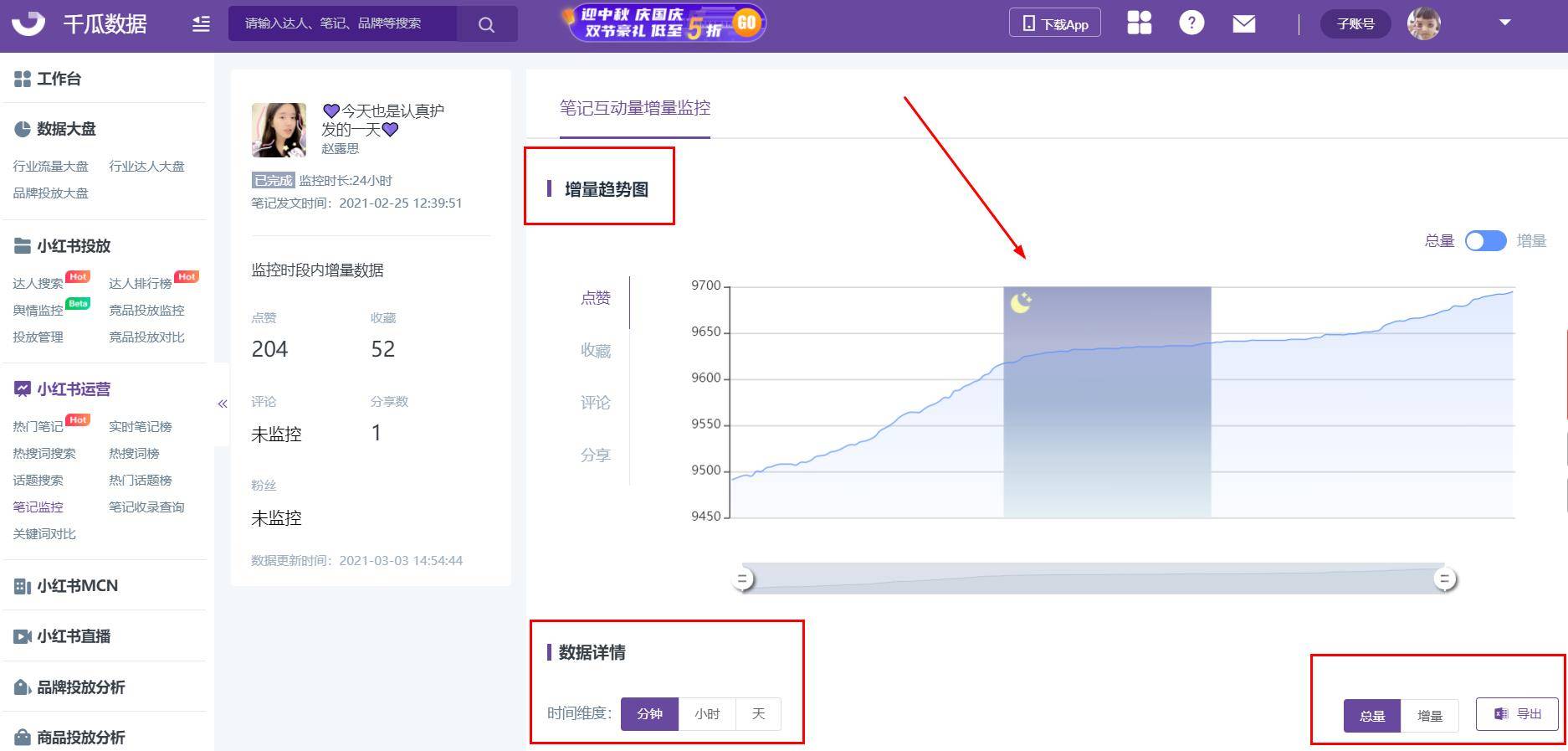The width and height of the screenshot is (1568, 751).
Task: Switch to the 收藏 chart tab
Action: pyautogui.click(x=596, y=351)
